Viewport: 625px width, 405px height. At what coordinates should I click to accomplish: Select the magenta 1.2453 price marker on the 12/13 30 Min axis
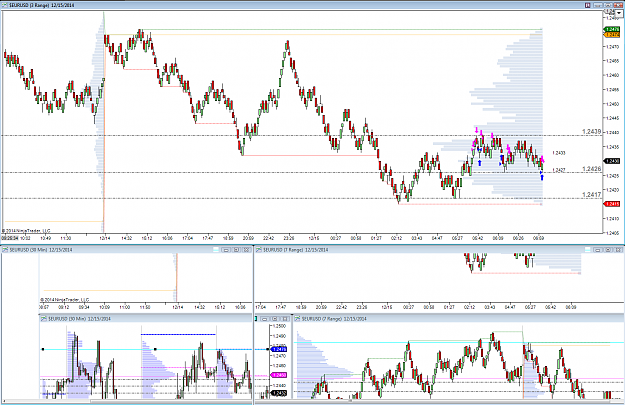pos(279,375)
